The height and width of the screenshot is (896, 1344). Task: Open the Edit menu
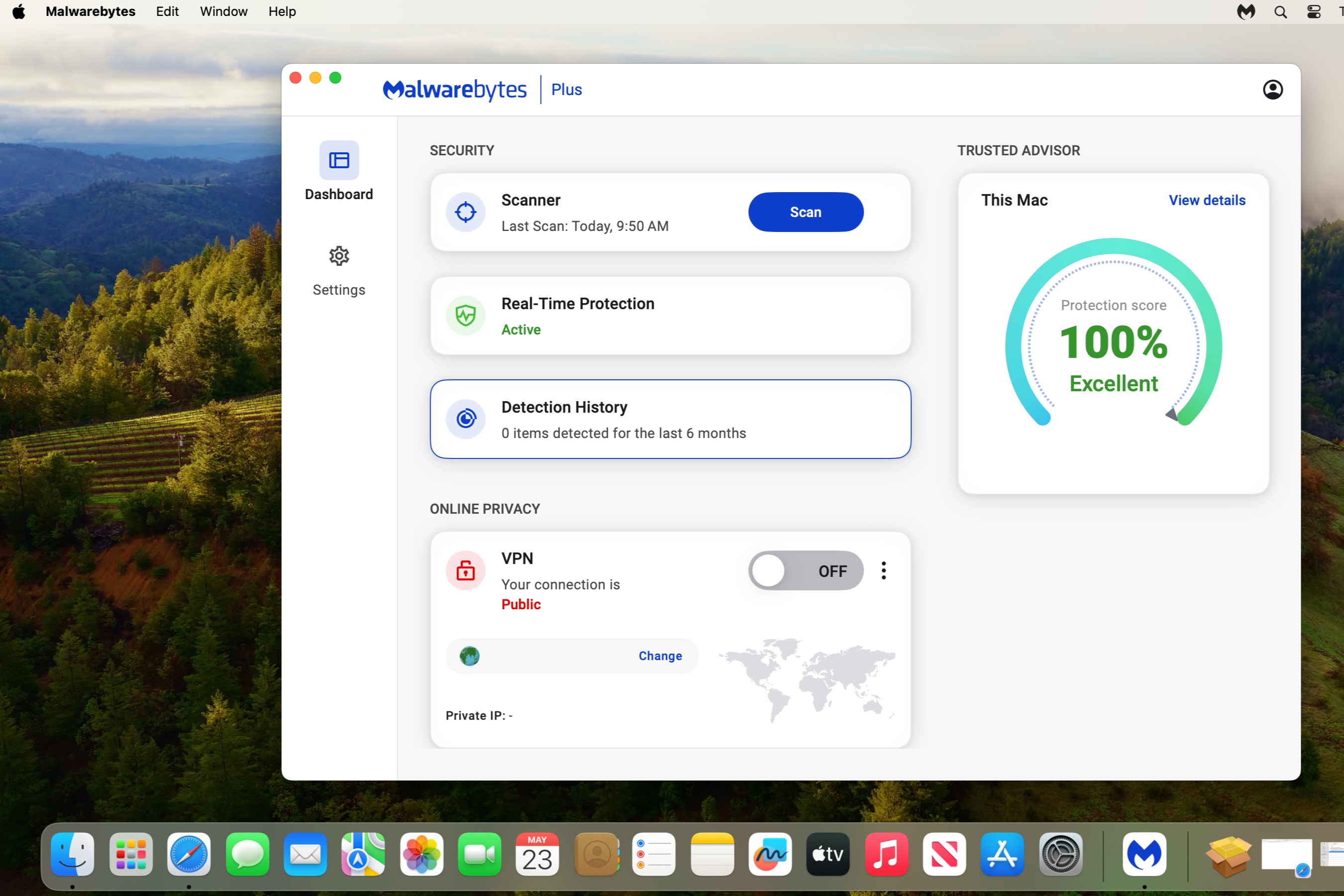point(167,11)
